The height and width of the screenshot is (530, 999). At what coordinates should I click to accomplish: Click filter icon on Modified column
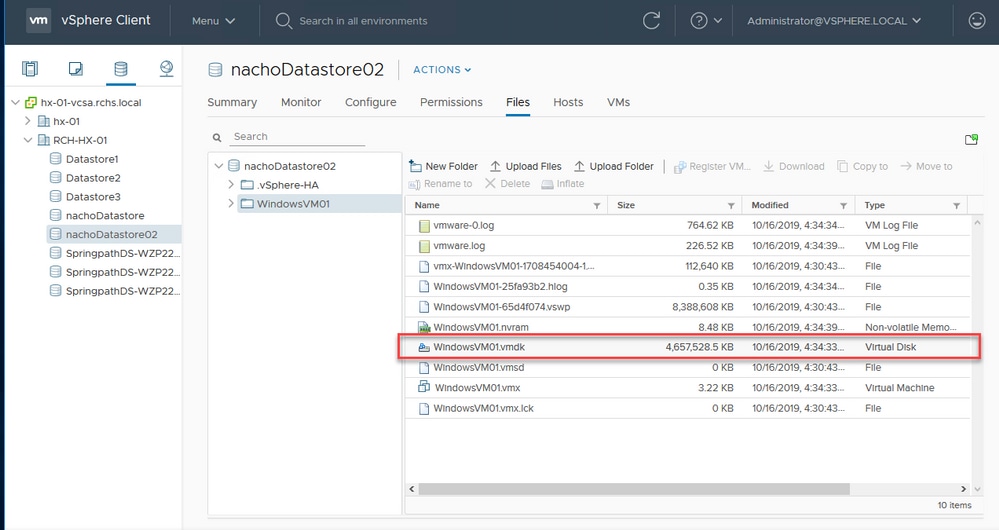coord(844,206)
